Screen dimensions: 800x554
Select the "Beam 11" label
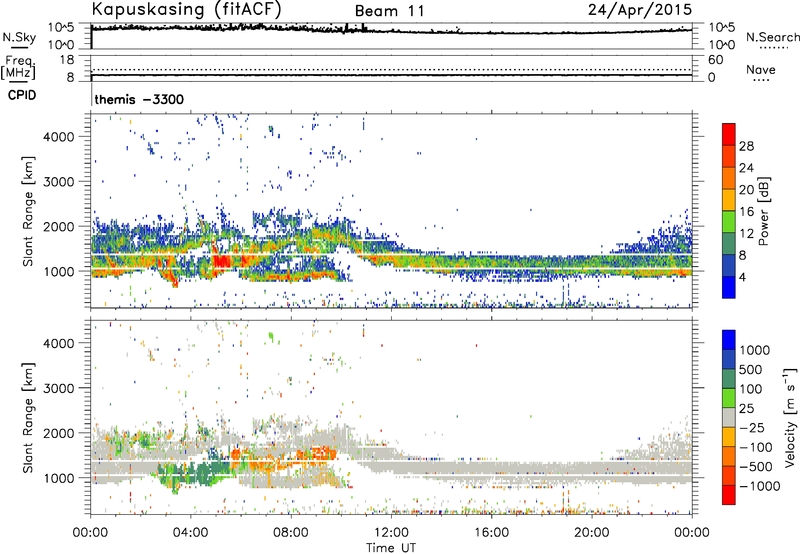389,11
